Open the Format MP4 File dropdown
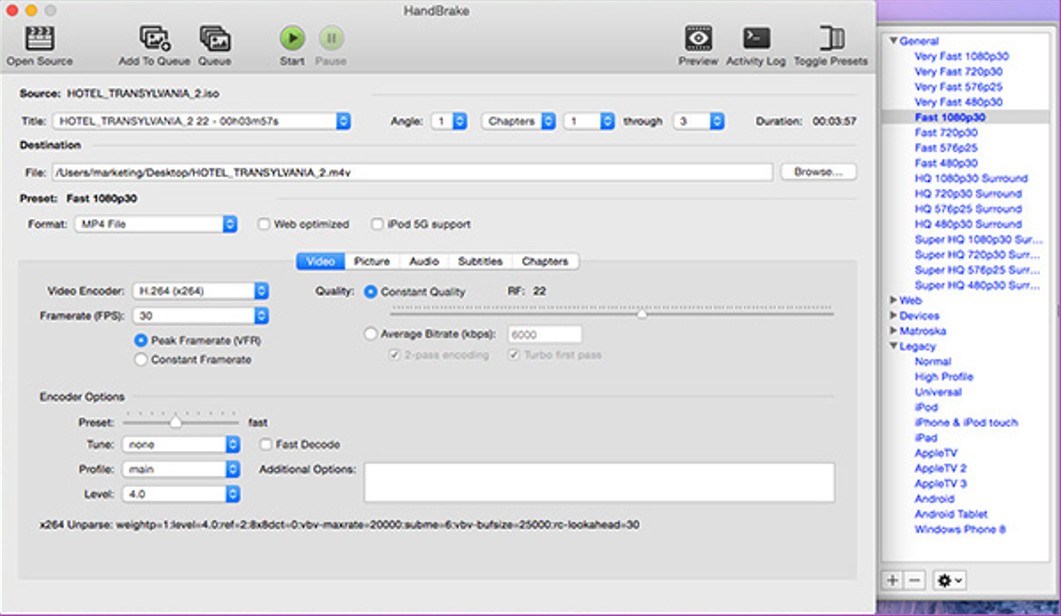Viewport: 1061px width, 616px height. tap(156, 224)
